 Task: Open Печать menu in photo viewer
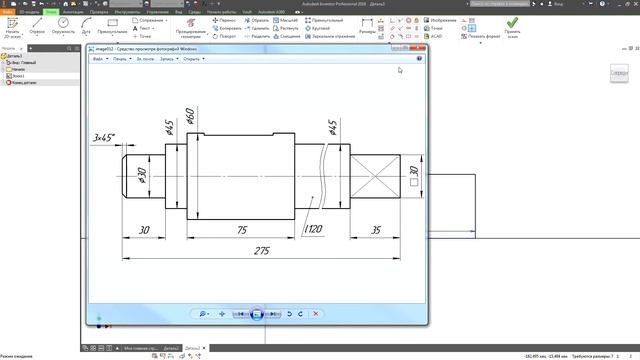(122, 59)
